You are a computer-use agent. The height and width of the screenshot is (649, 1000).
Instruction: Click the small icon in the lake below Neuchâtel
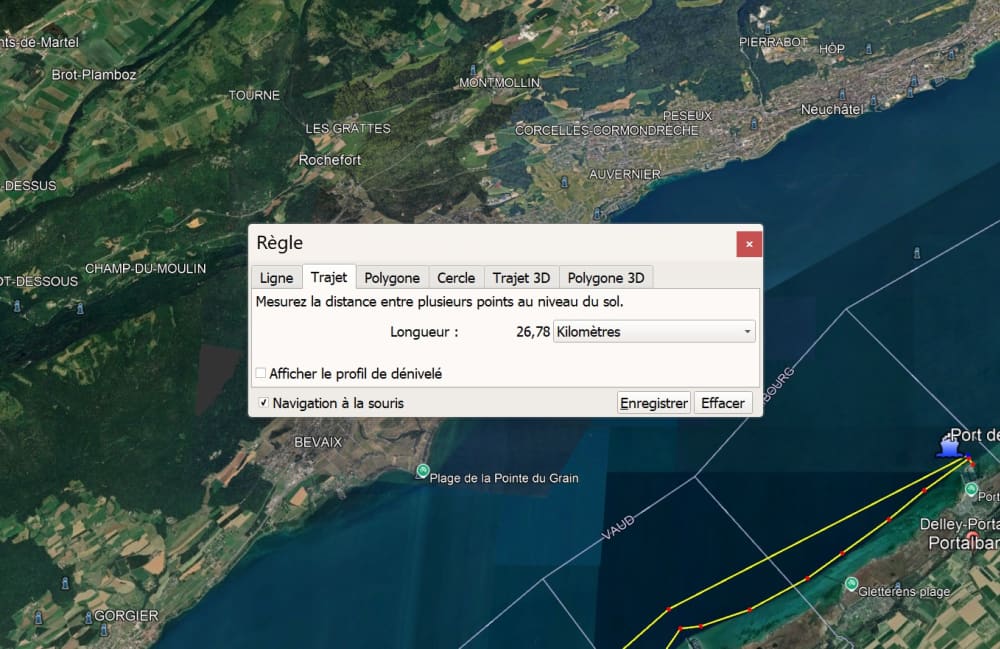[916, 253]
